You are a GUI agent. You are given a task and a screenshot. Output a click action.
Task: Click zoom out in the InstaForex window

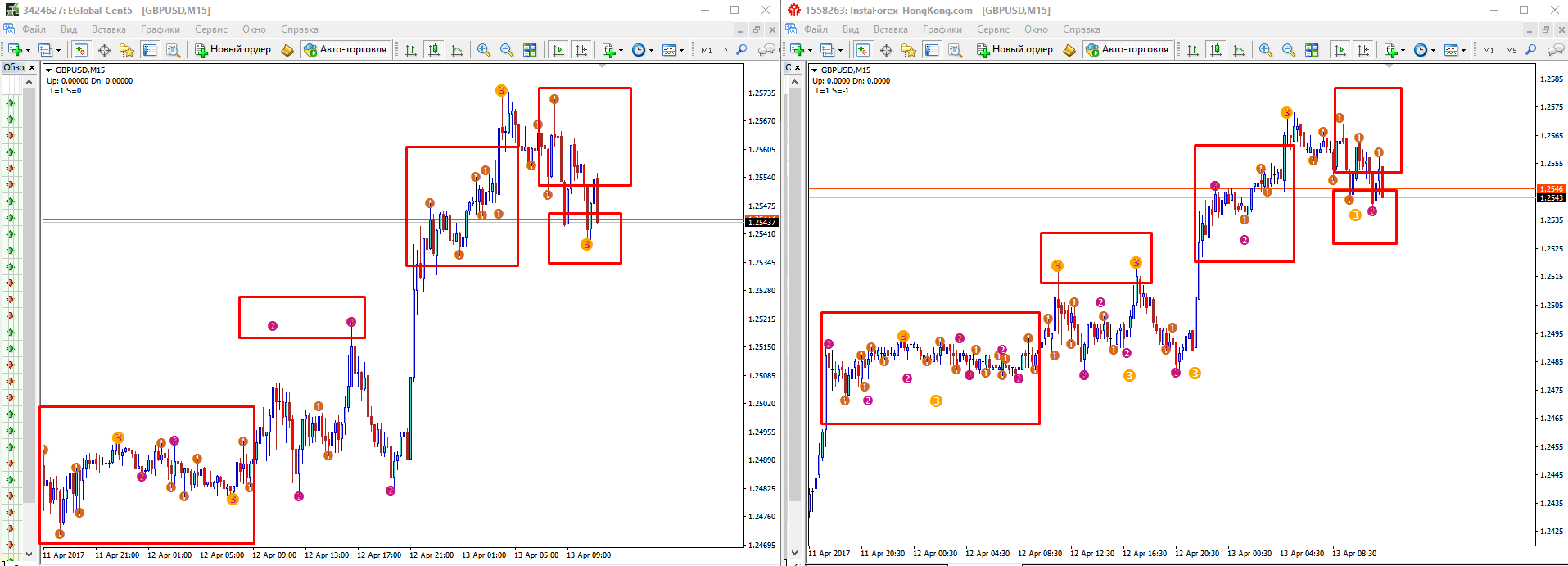pos(1289,50)
